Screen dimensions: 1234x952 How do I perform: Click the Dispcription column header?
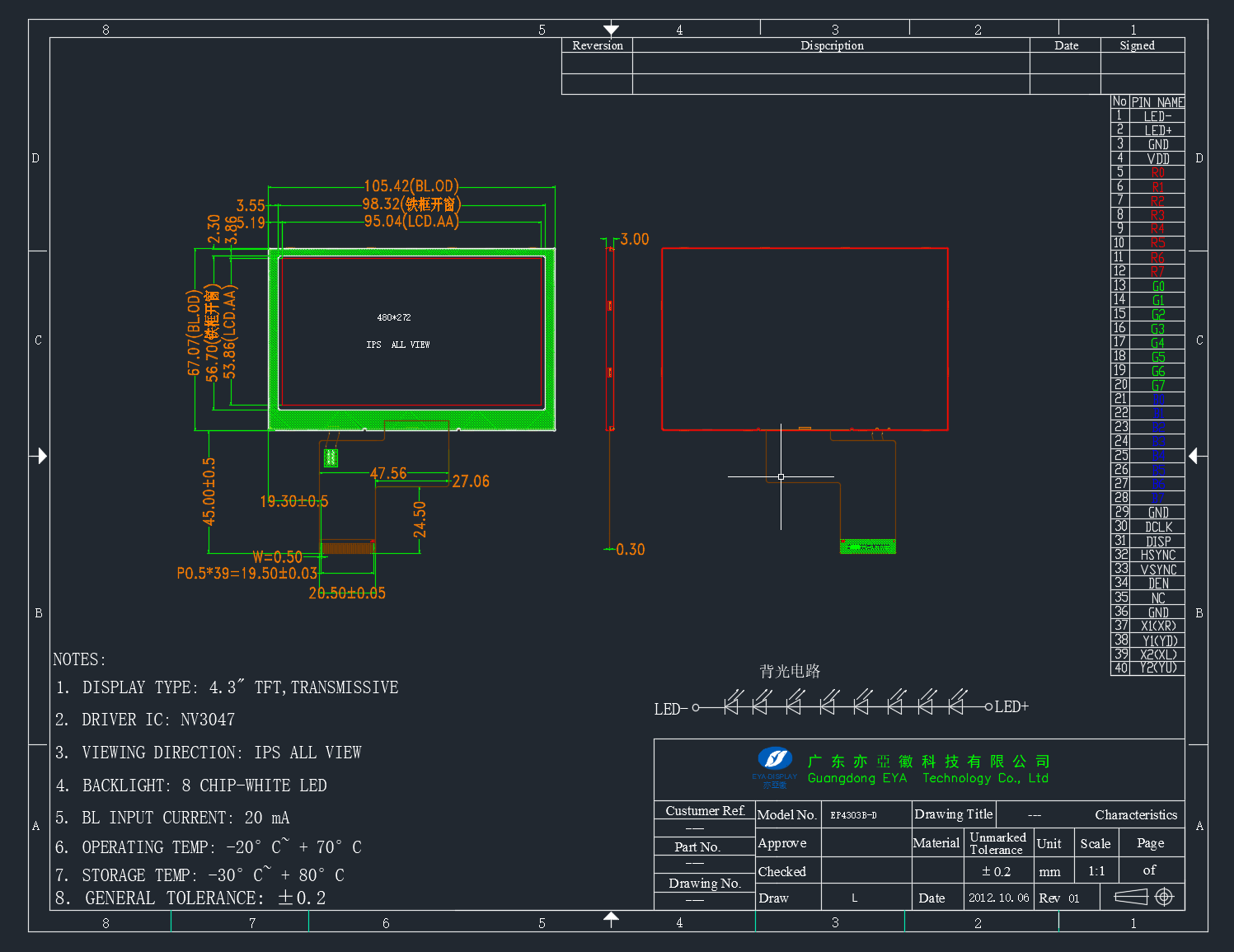832,45
